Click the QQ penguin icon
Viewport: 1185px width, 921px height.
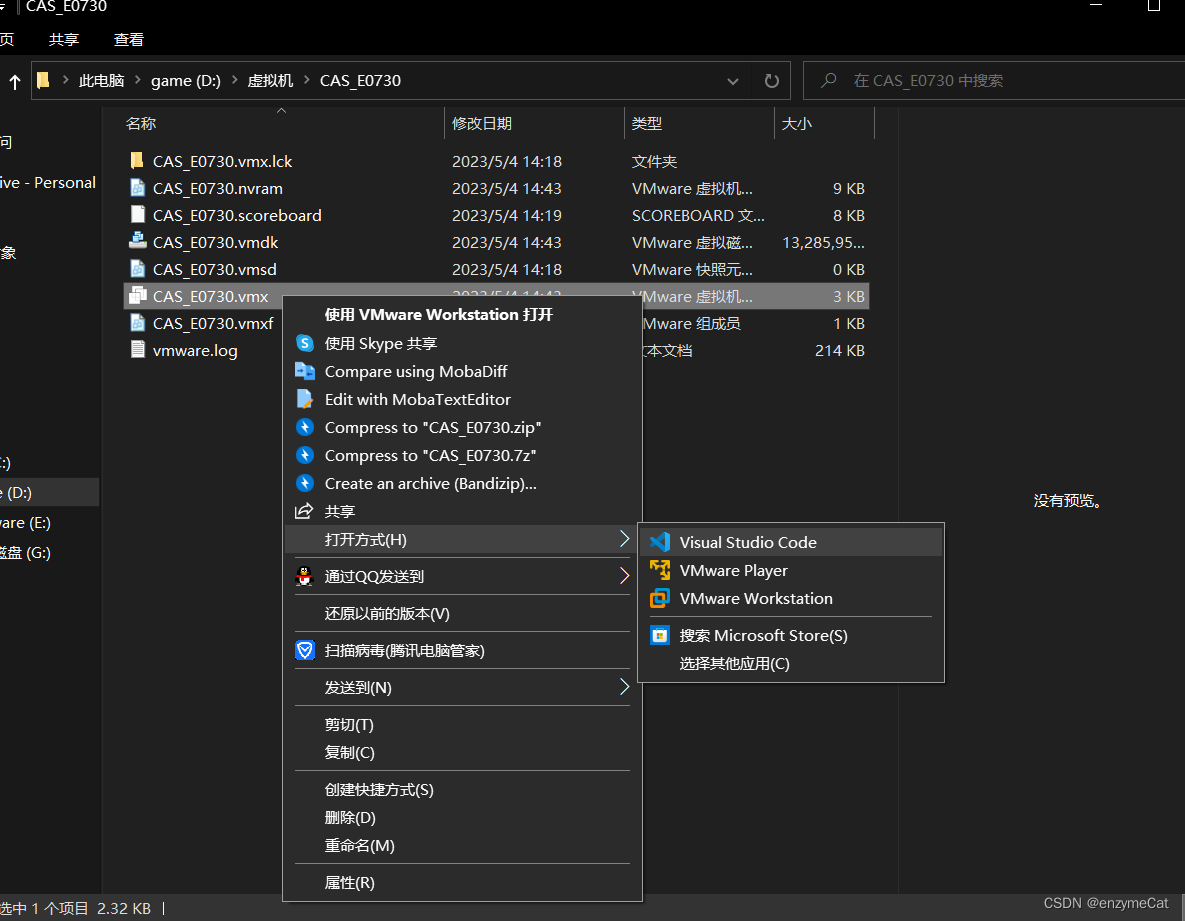(x=305, y=576)
